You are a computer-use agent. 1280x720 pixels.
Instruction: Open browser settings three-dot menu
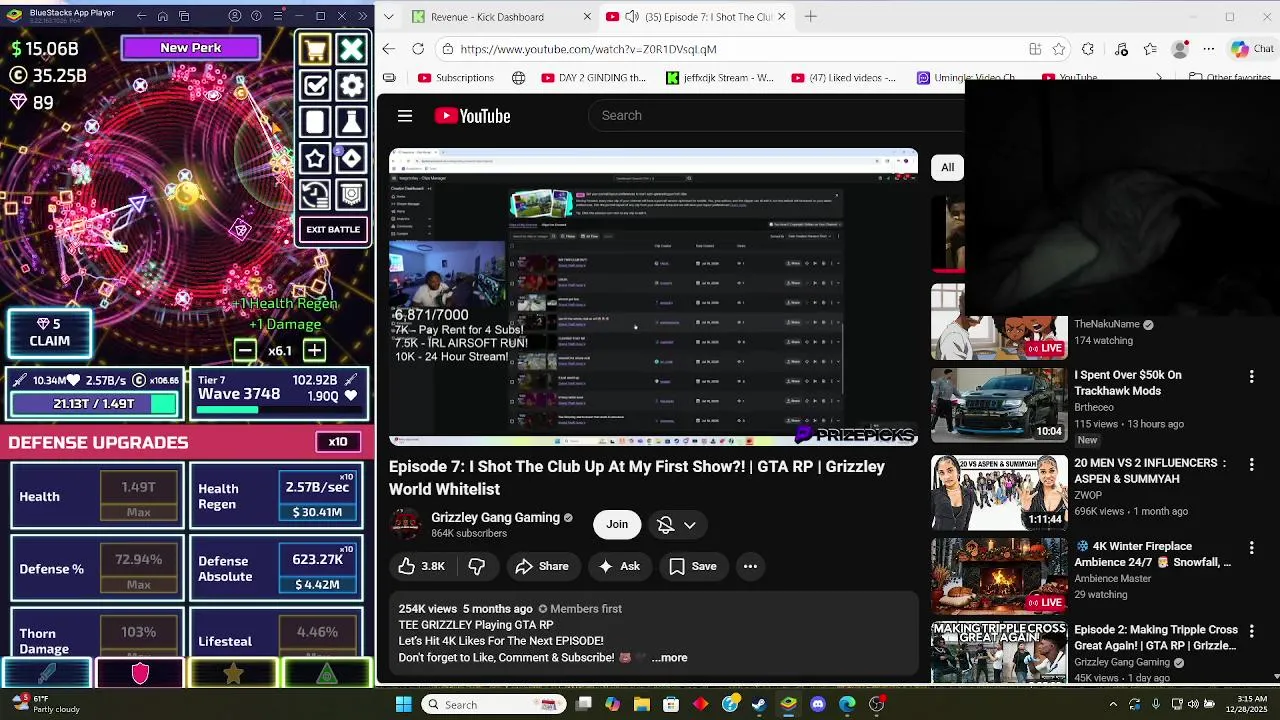[1209, 49]
